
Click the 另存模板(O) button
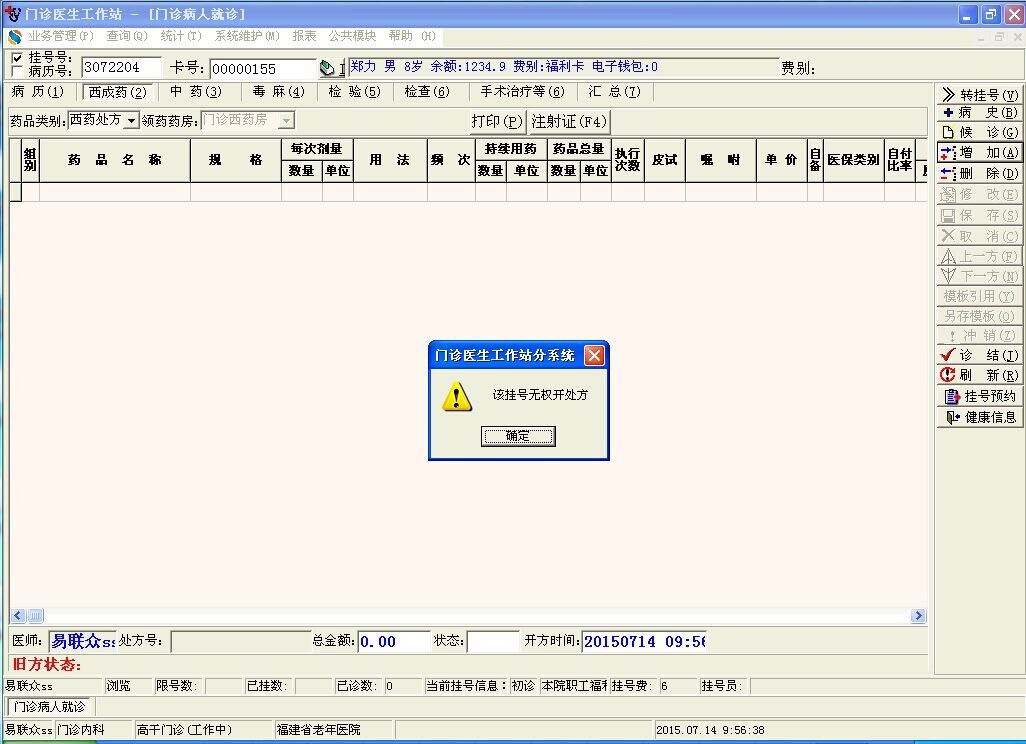[980, 316]
